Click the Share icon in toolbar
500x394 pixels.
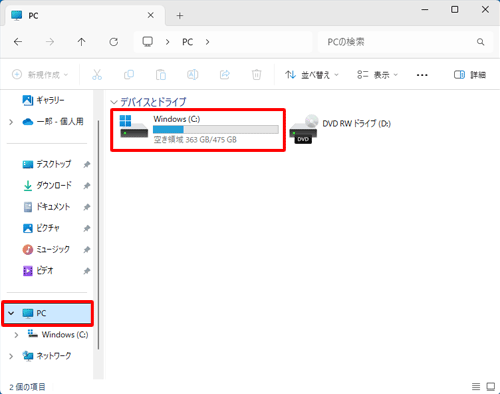225,75
